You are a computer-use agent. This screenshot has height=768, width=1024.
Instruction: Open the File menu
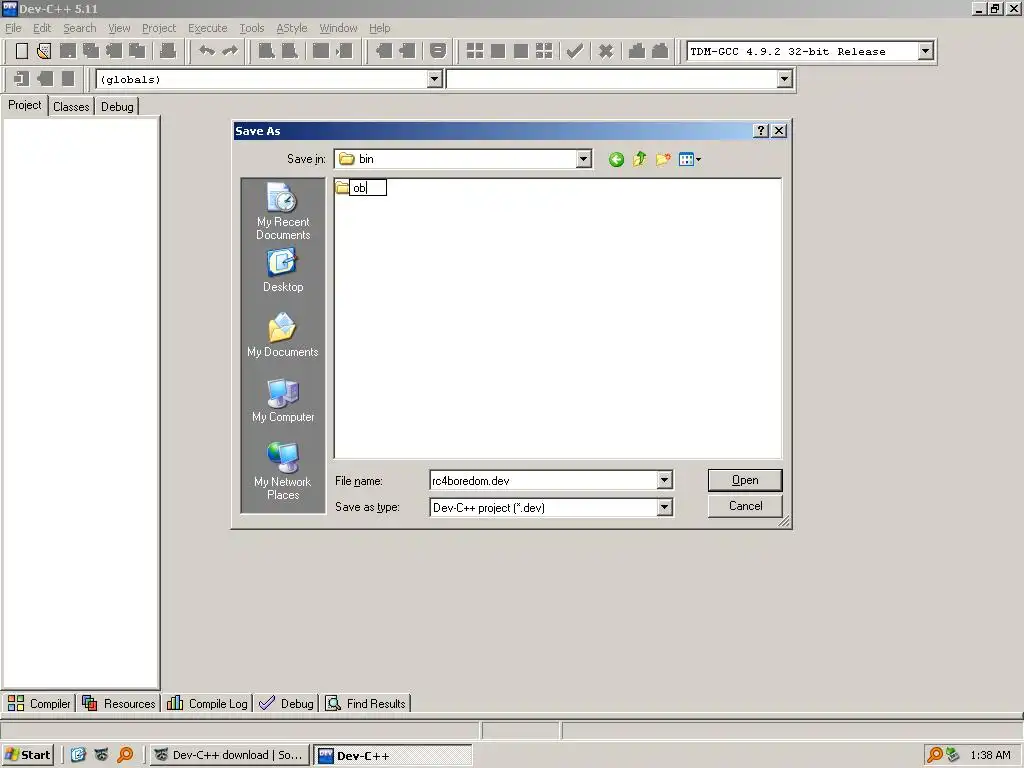tap(13, 28)
